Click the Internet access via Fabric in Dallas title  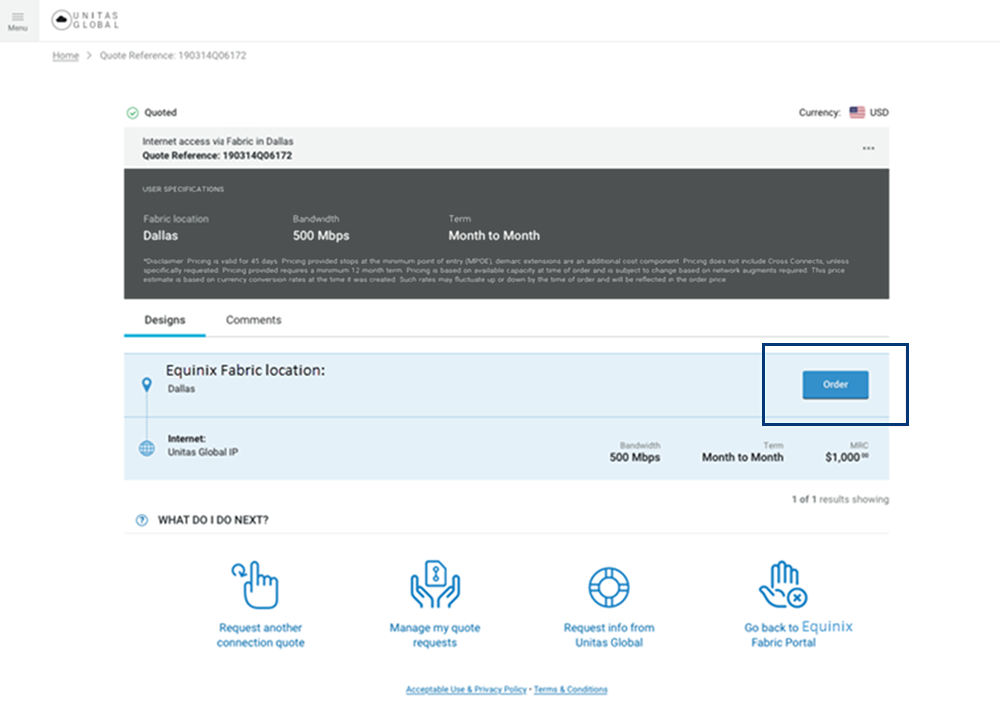[x=217, y=141]
